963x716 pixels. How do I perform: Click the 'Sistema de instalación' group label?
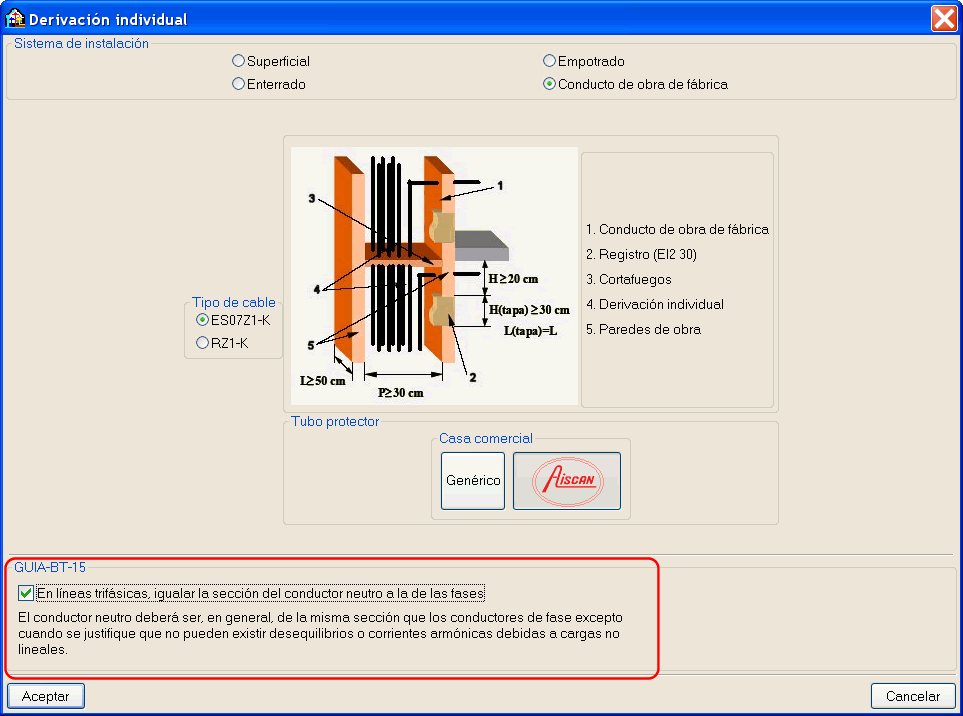81,43
